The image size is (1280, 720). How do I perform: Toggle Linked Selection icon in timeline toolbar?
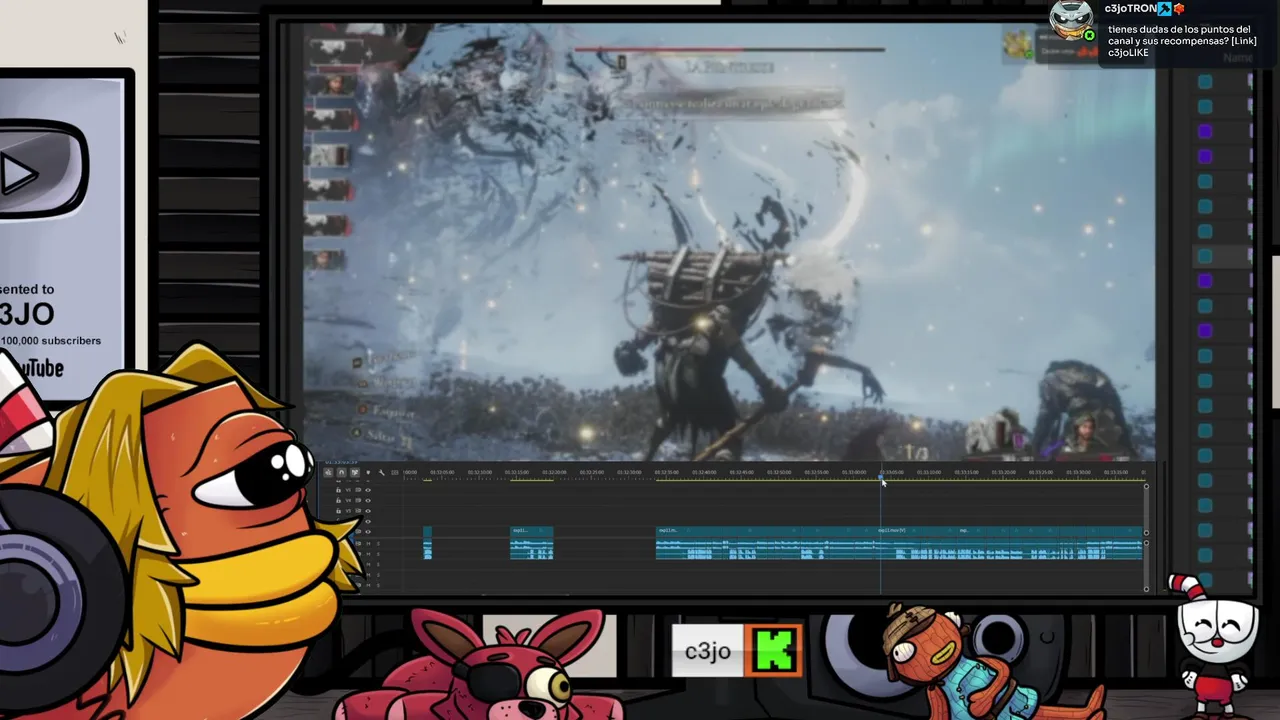tap(355, 472)
